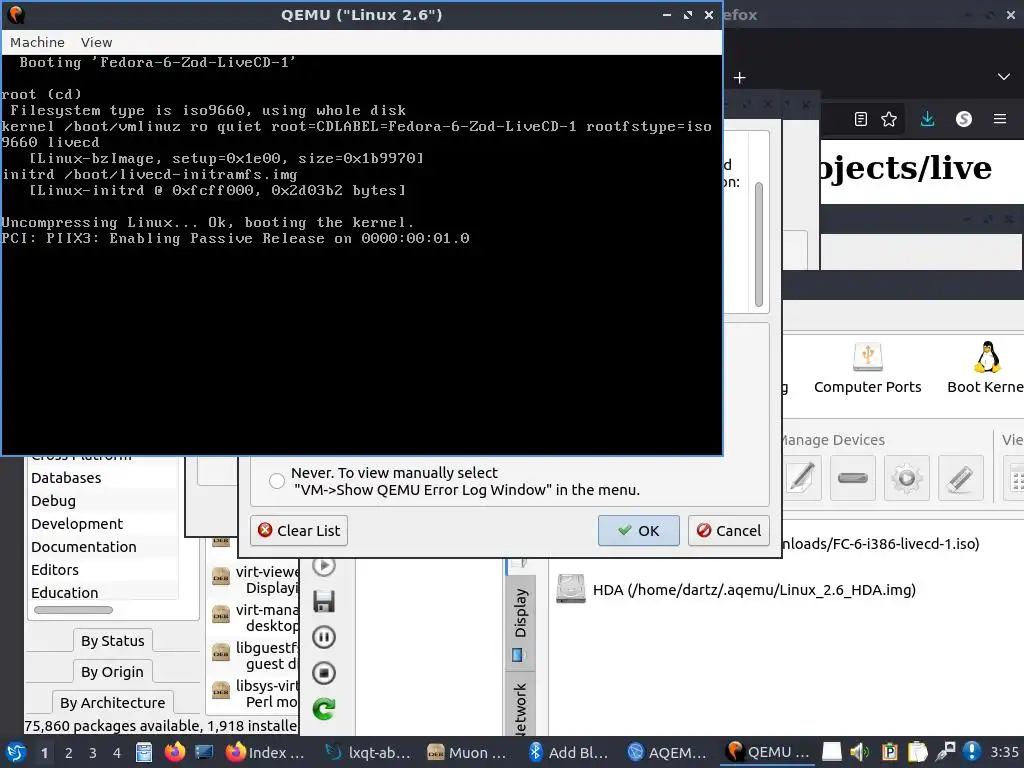Switch to the Display tab in AQEMU
This screenshot has width=1024, height=768.
520,622
